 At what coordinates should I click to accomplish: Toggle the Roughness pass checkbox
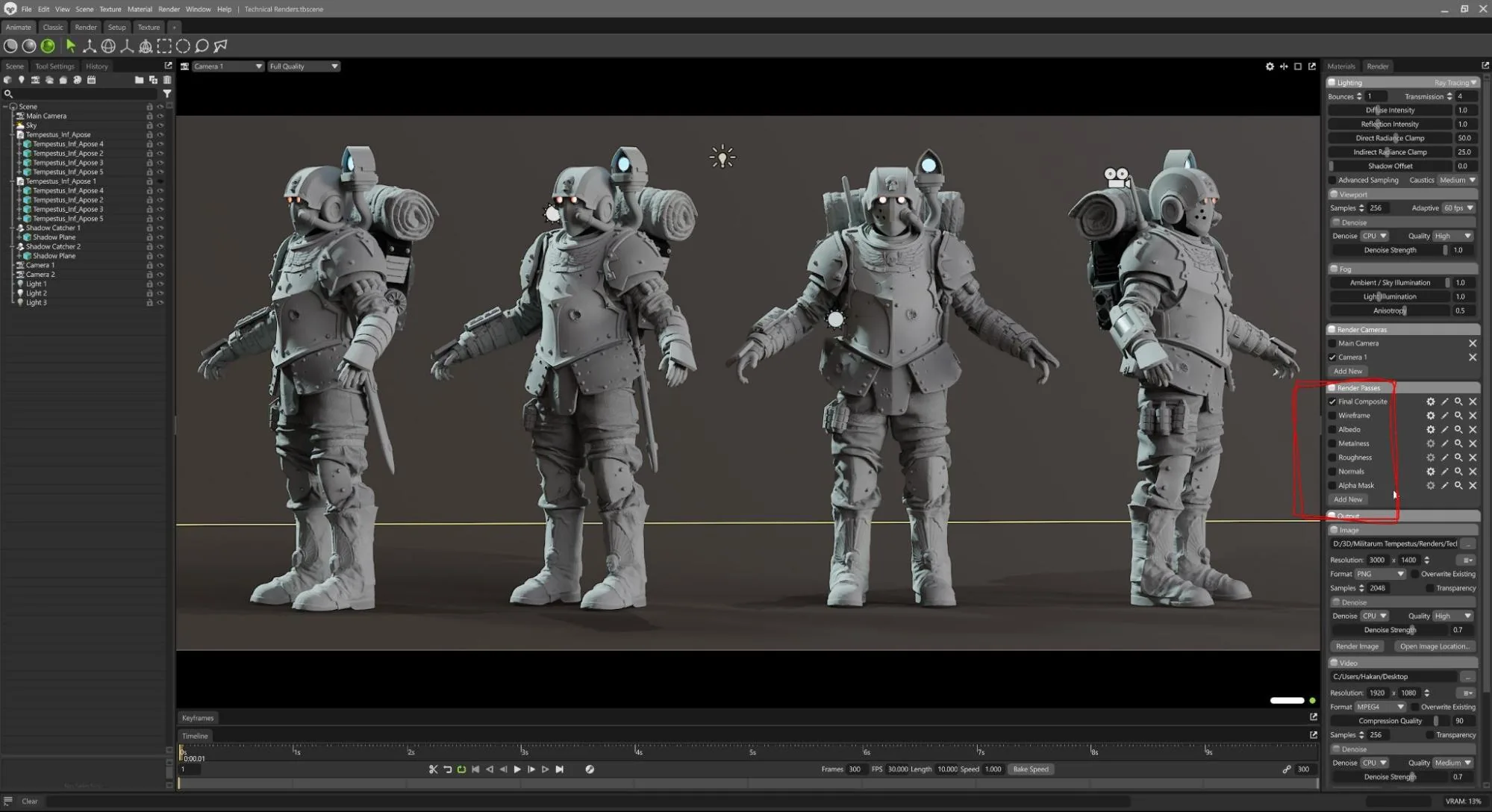tap(1332, 457)
